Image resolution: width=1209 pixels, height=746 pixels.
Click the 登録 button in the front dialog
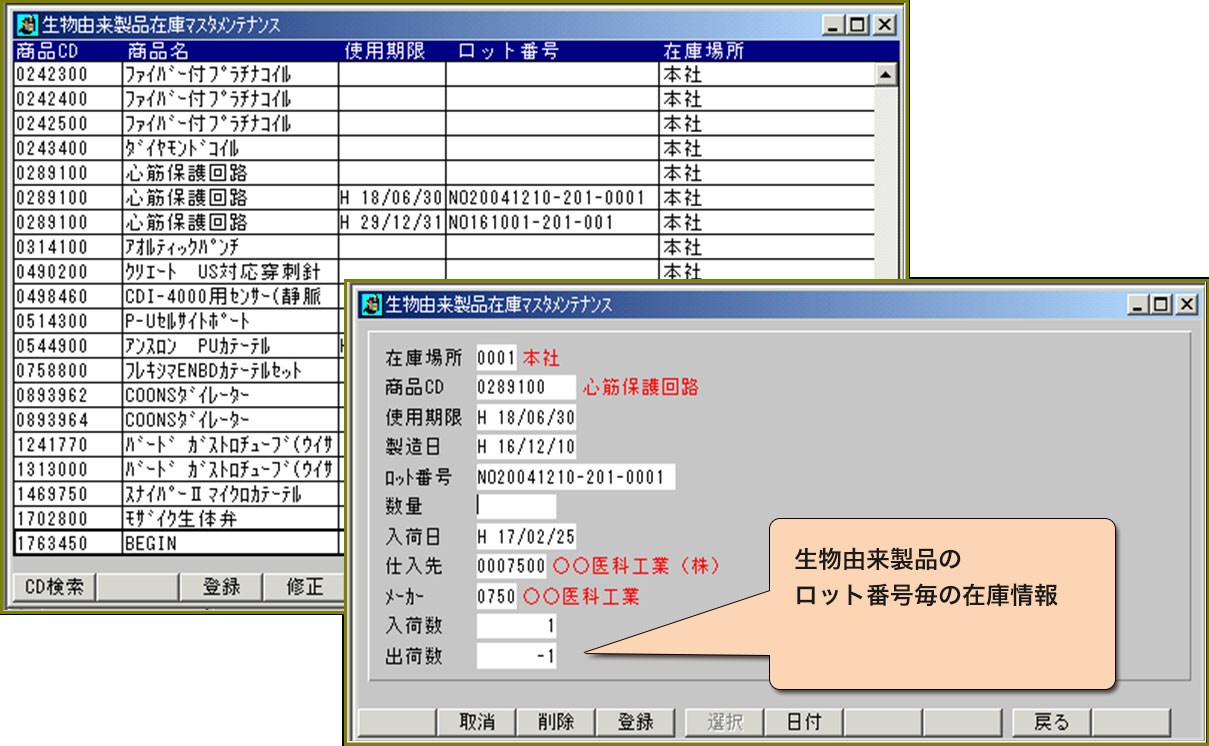pyautogui.click(x=636, y=722)
